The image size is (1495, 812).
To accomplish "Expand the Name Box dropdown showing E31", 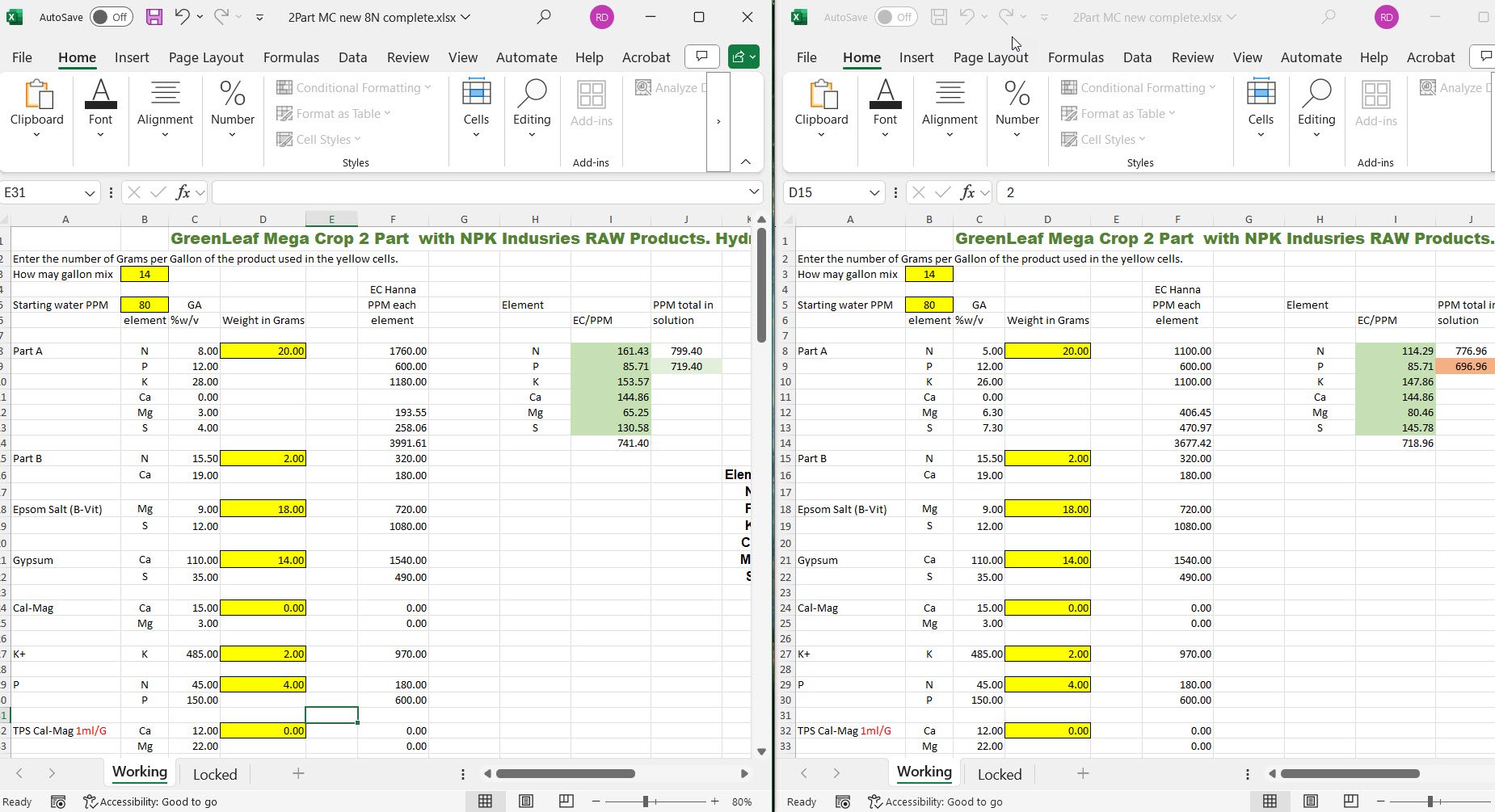I will pyautogui.click(x=90, y=193).
